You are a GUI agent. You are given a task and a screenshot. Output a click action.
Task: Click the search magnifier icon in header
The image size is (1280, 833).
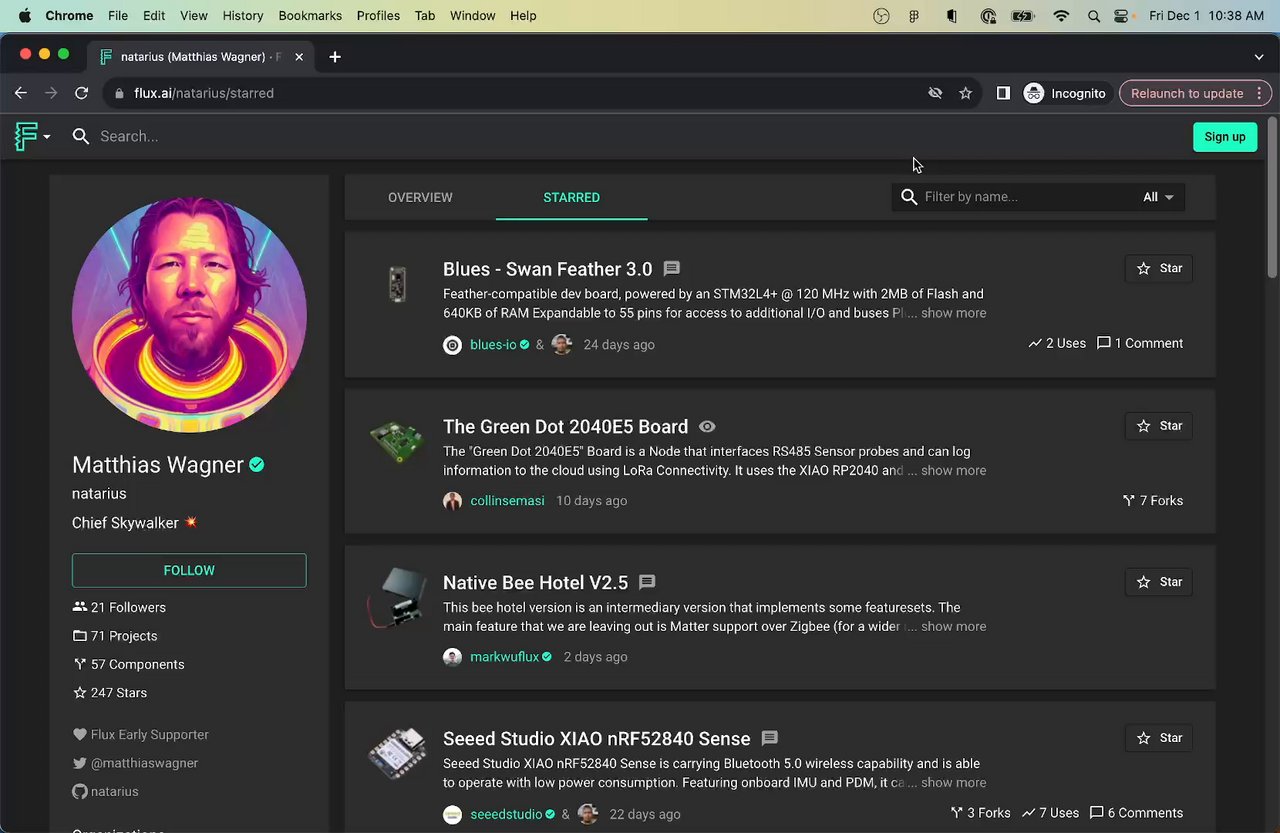point(81,136)
